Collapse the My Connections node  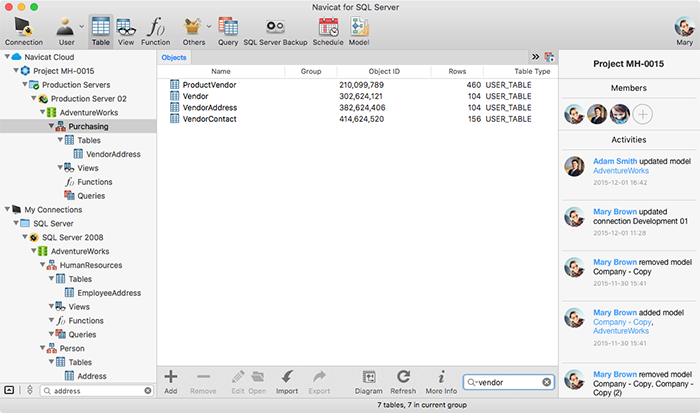click(x=7, y=209)
